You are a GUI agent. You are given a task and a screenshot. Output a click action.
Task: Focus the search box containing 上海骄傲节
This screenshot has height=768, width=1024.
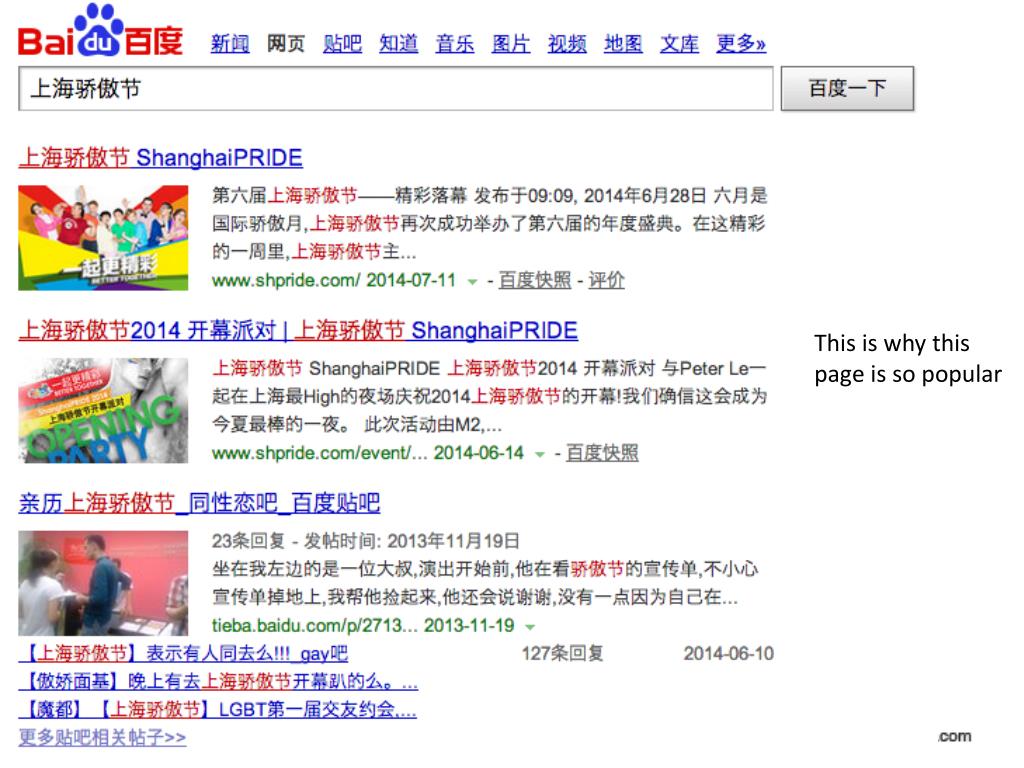[396, 88]
